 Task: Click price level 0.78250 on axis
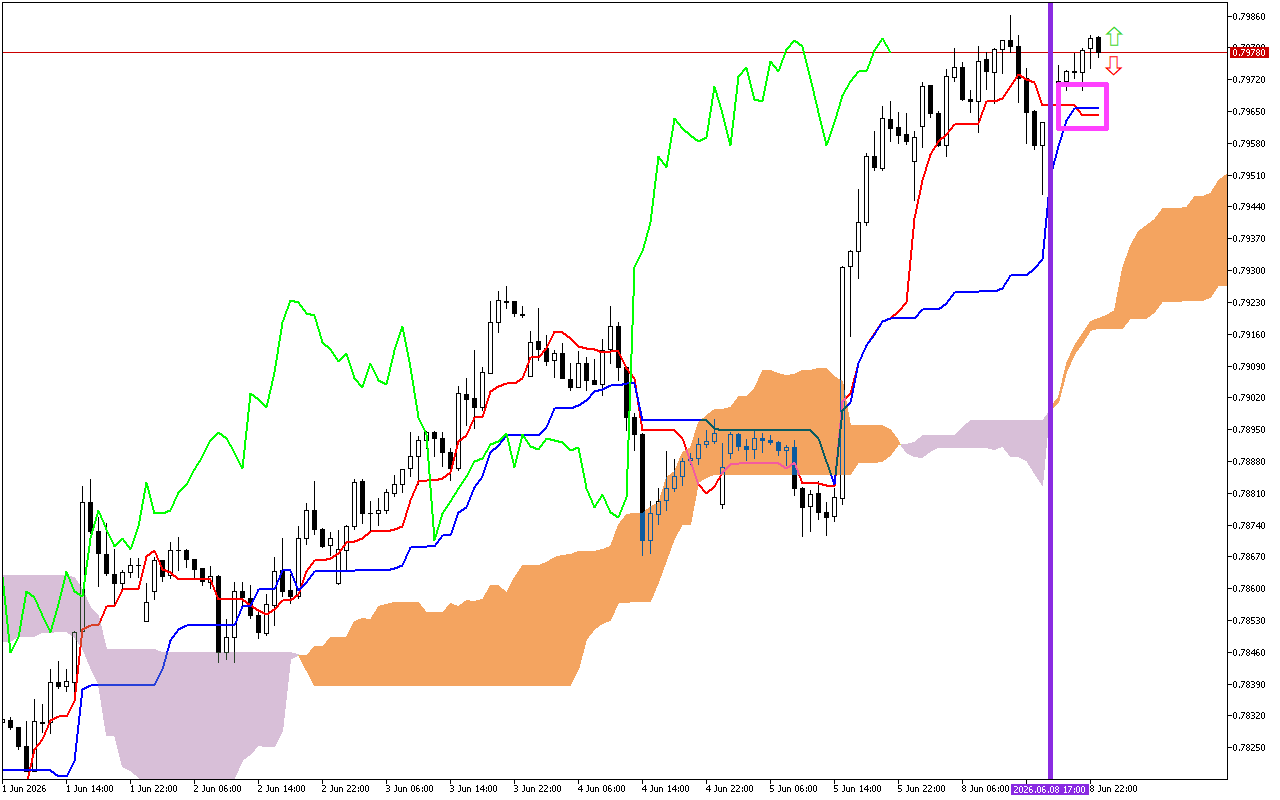click(1249, 748)
